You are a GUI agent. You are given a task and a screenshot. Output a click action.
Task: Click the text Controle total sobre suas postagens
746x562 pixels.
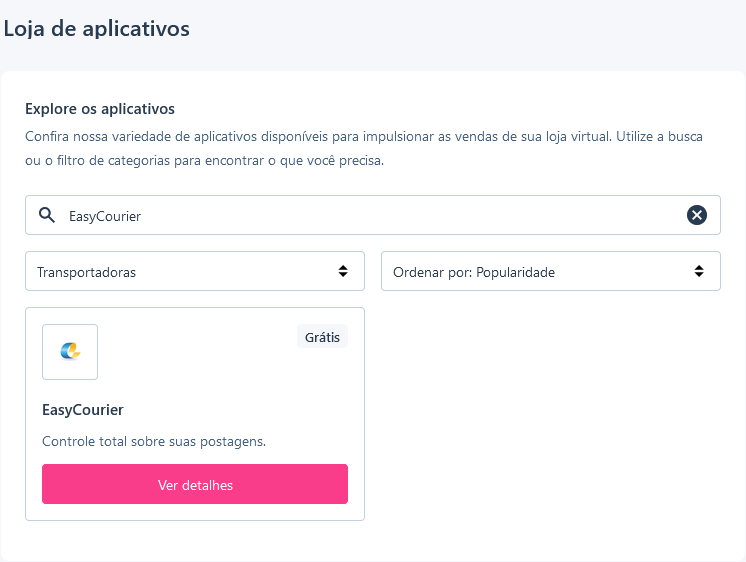point(154,442)
